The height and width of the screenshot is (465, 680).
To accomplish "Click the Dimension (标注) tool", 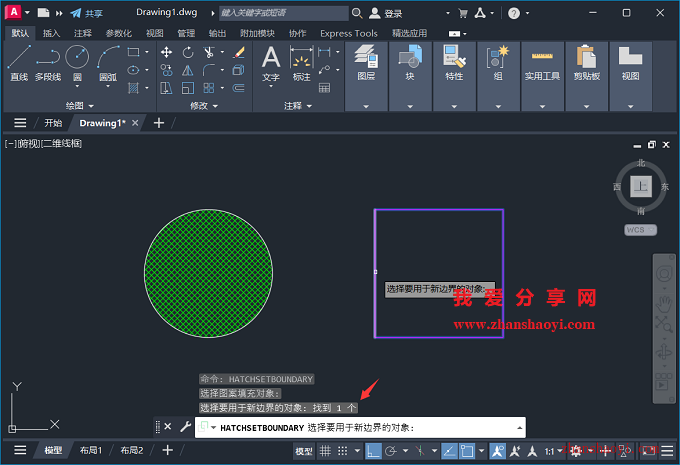I will pos(301,63).
